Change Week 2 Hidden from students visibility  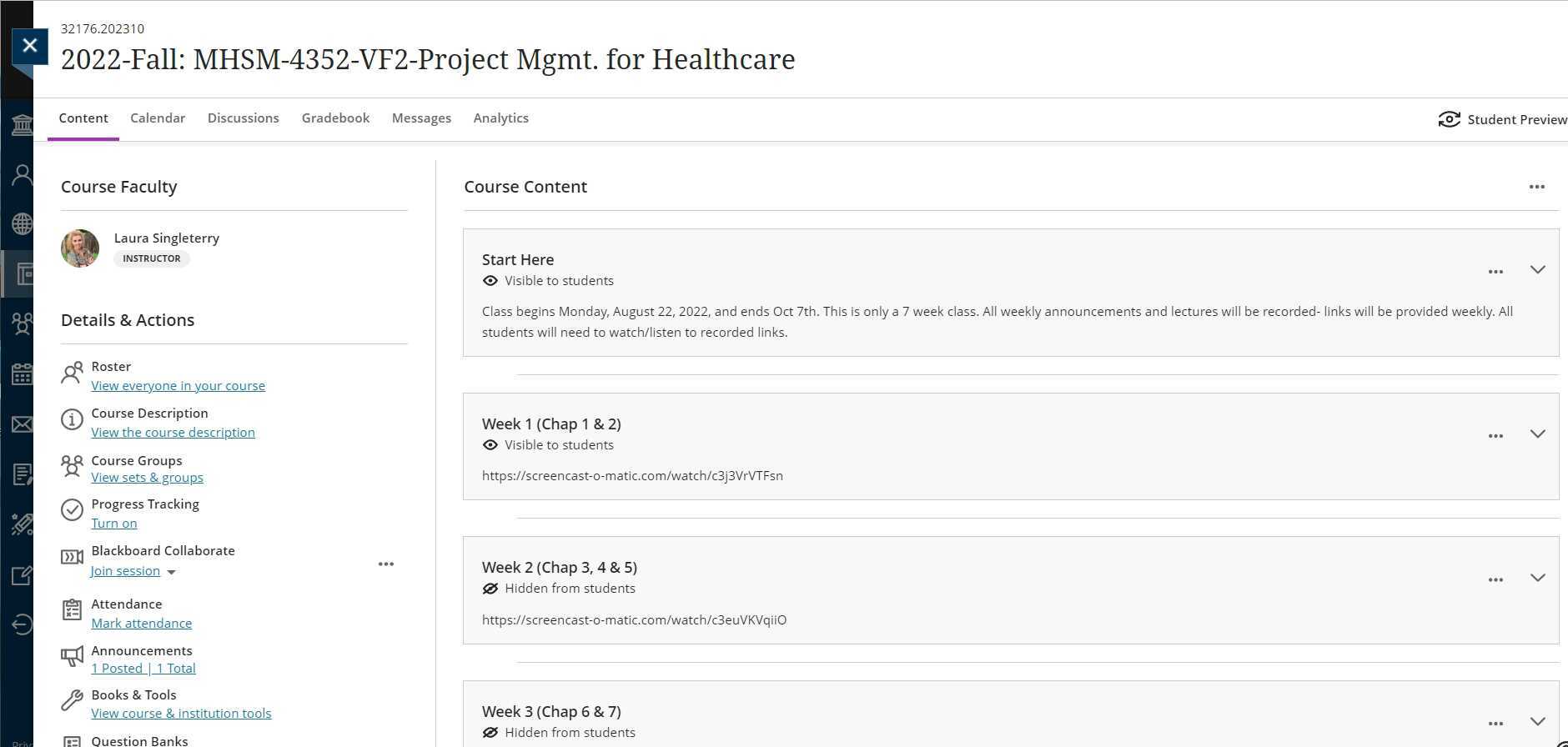click(569, 589)
